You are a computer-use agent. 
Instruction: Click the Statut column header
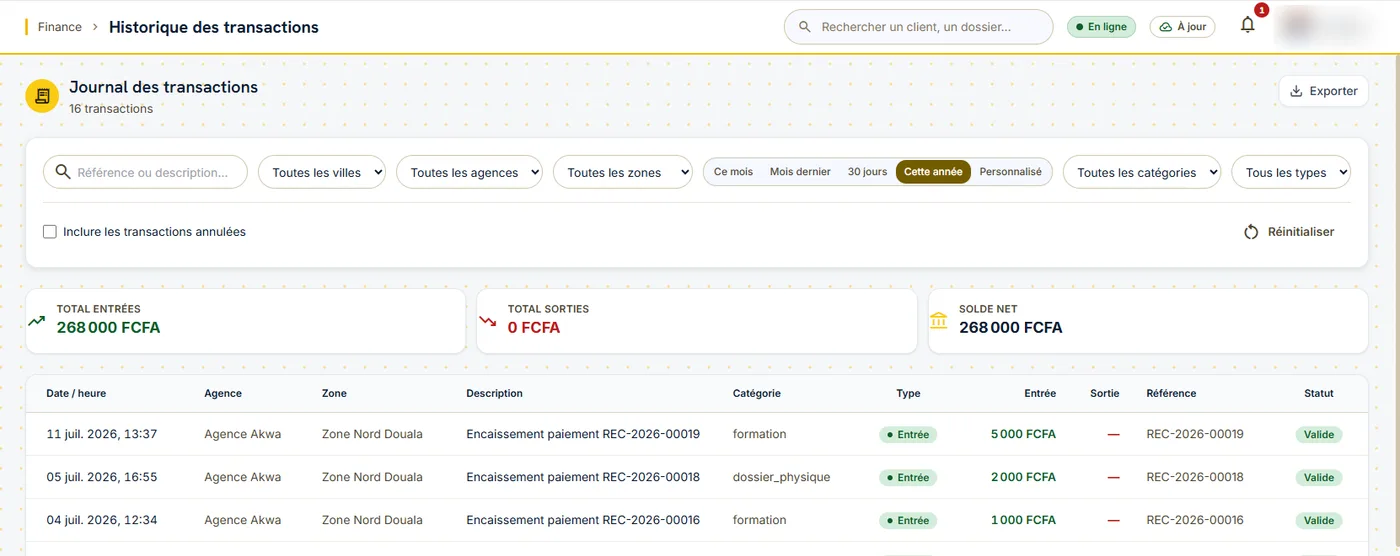(x=1319, y=394)
